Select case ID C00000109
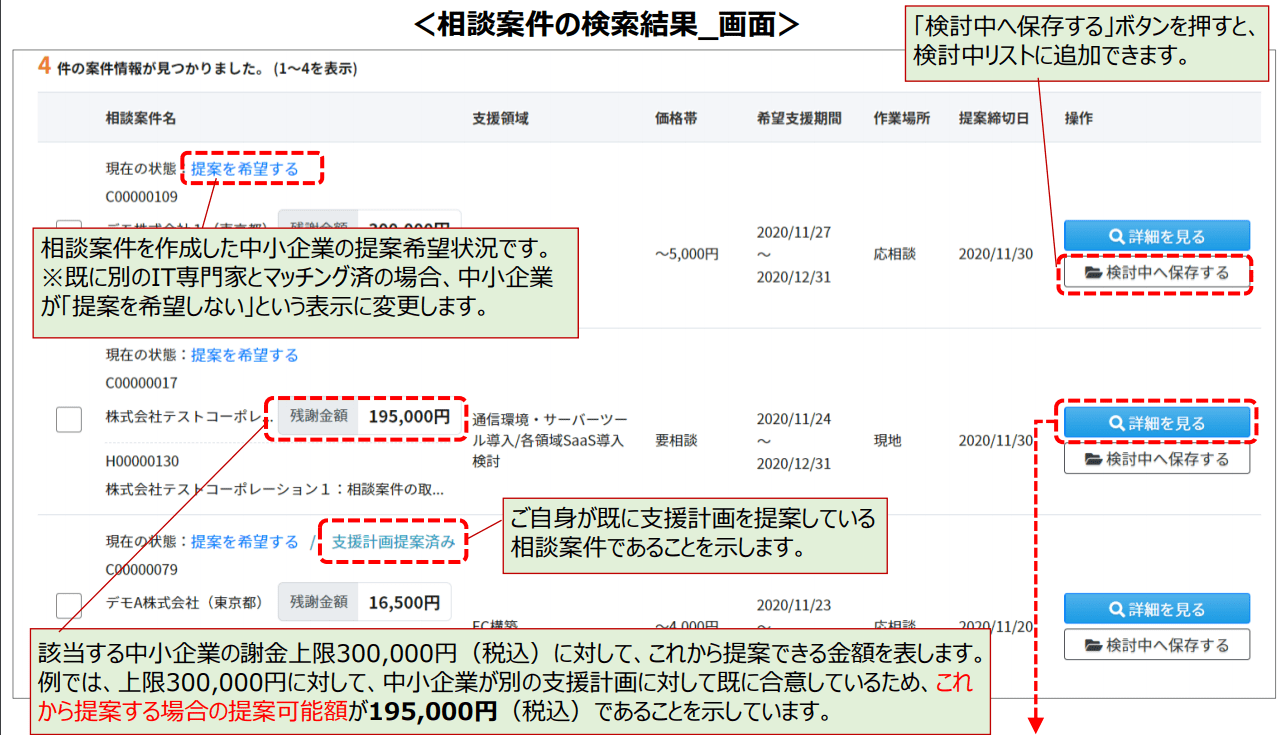This screenshot has height=735, width=1281. [142, 196]
